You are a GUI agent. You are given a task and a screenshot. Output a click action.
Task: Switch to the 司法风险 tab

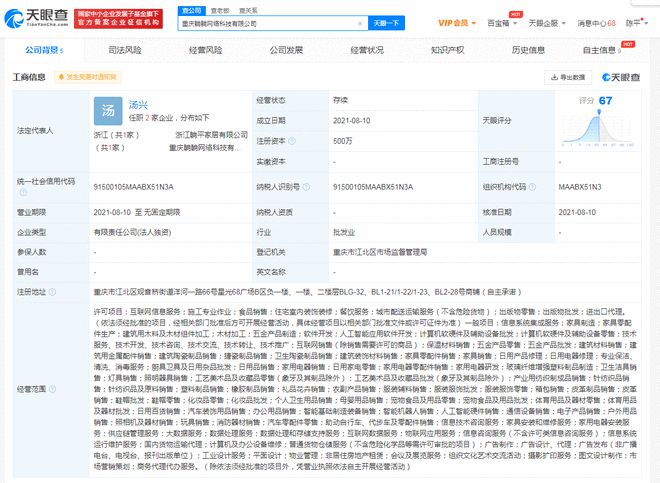point(124,48)
